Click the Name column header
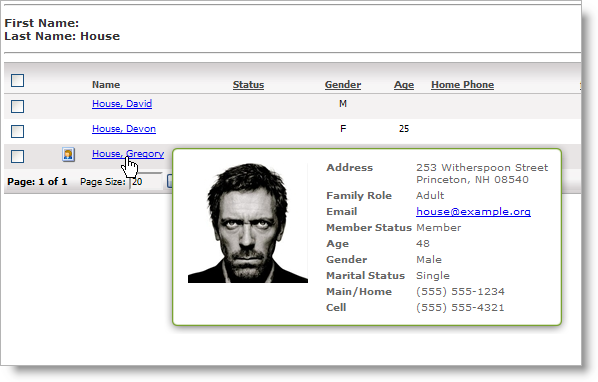The image size is (598, 382). pos(106,85)
